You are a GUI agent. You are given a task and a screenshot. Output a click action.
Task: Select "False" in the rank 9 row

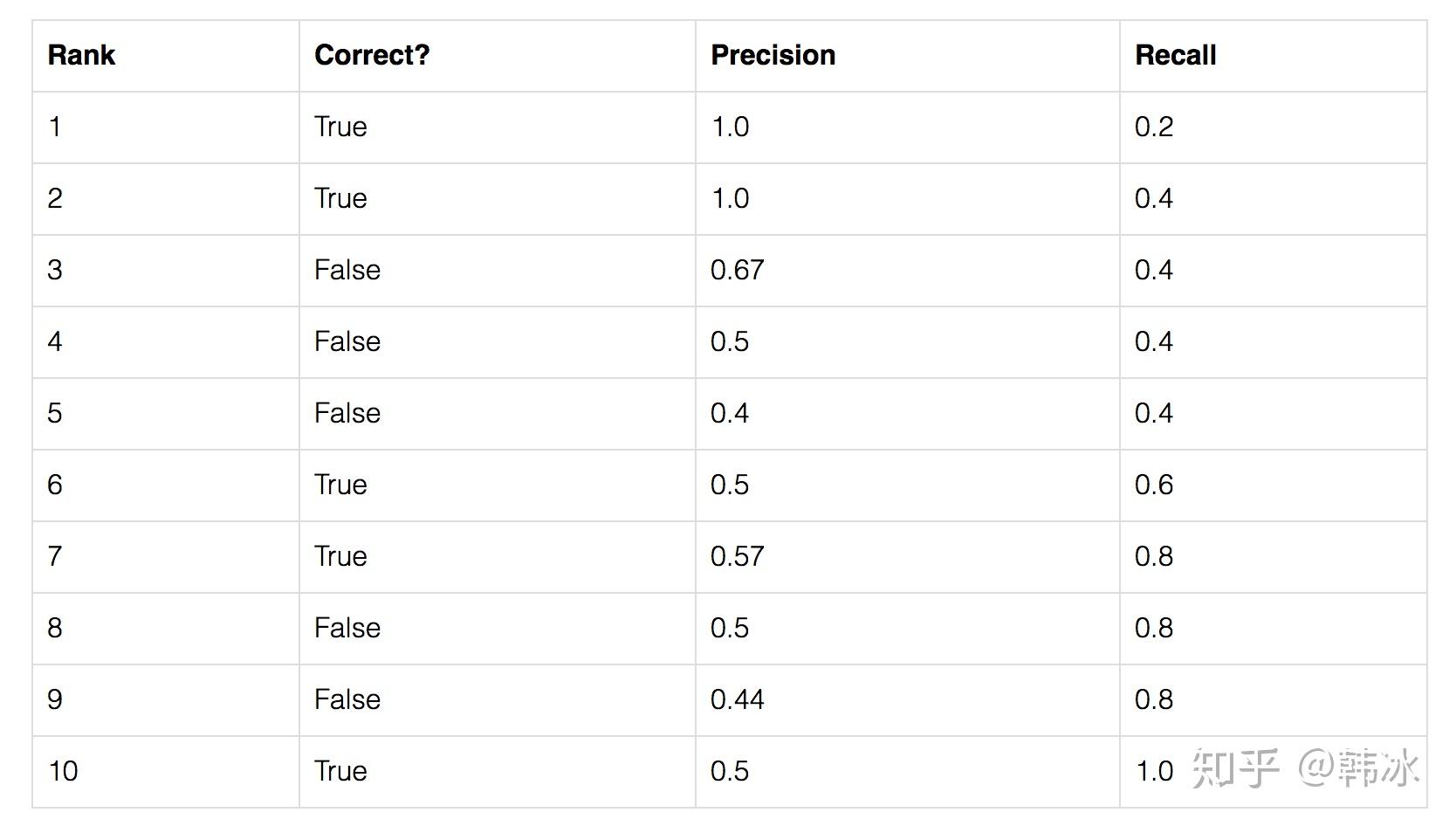[347, 699]
